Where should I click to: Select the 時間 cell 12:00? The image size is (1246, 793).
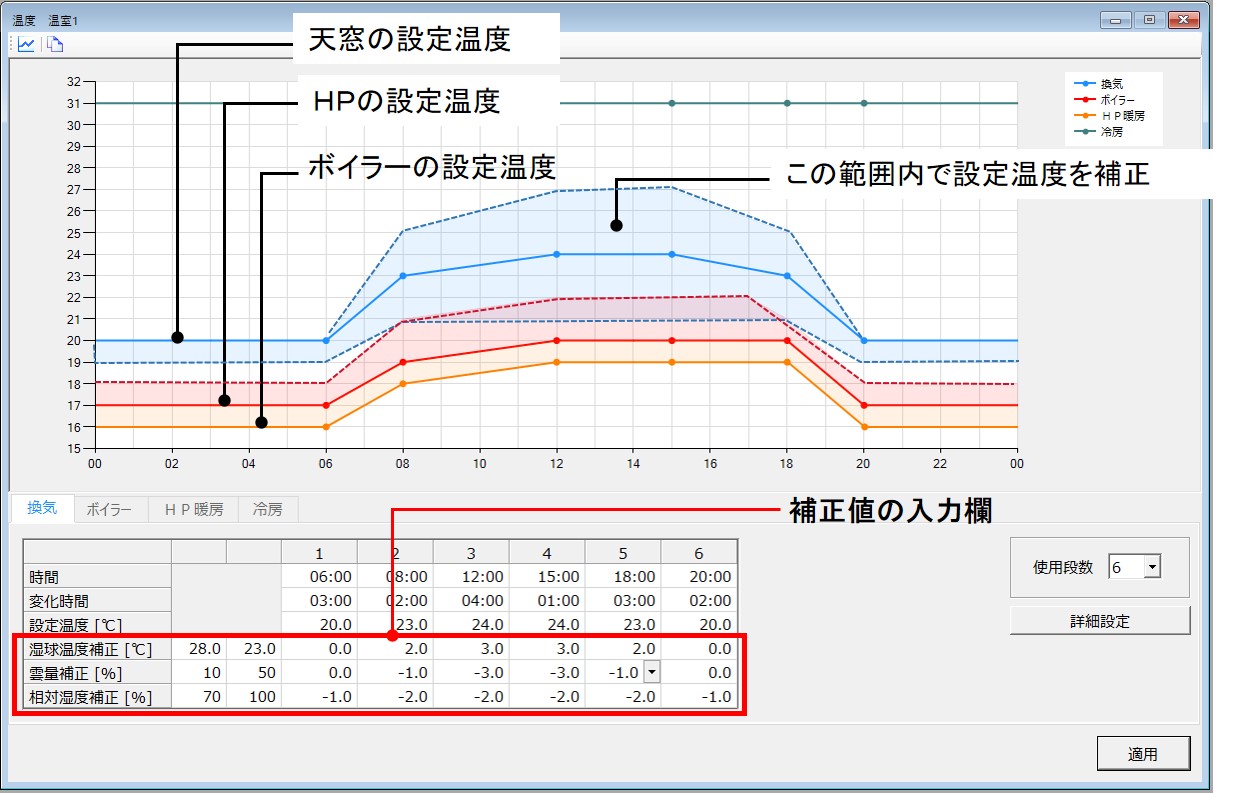click(471, 577)
